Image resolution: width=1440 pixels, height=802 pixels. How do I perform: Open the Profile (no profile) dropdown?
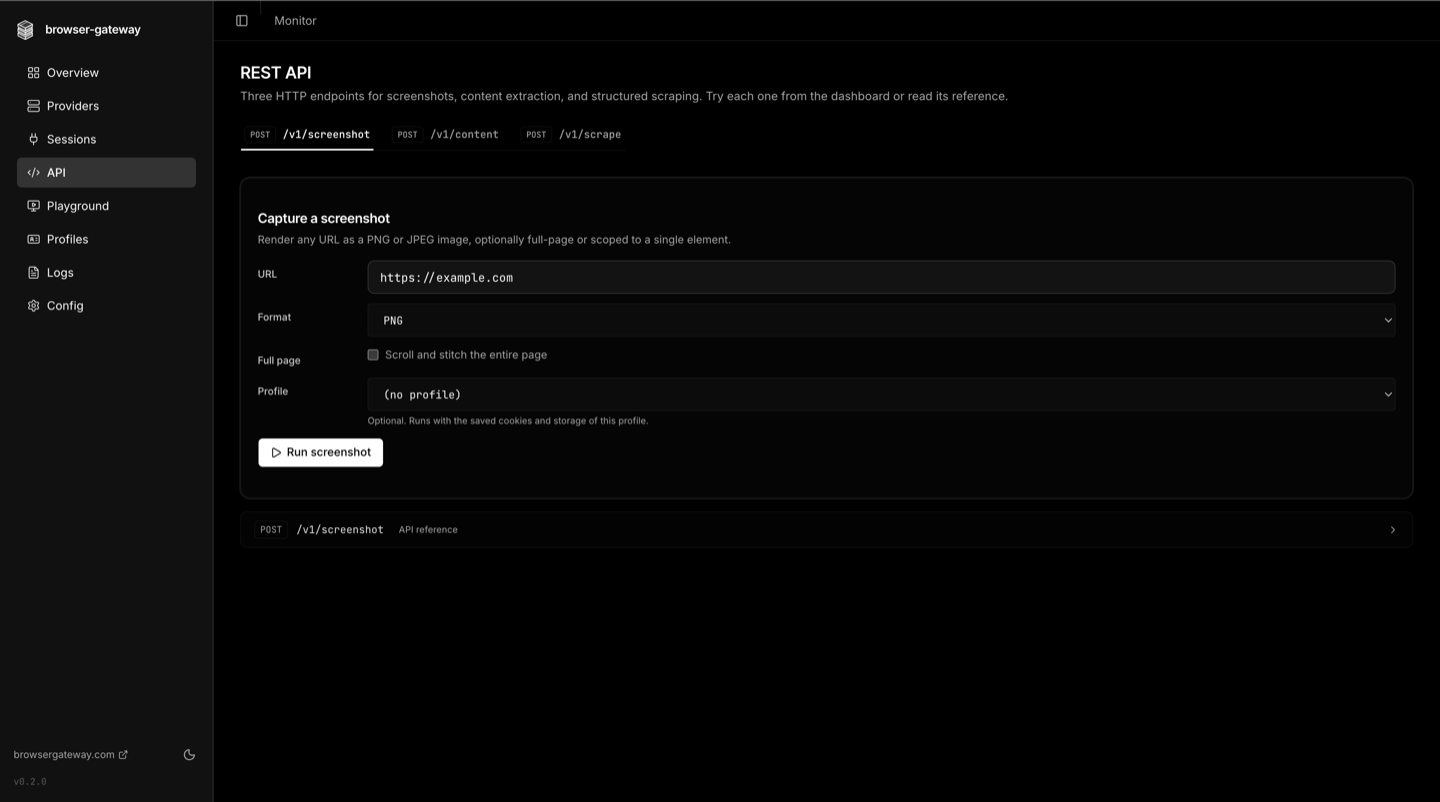(x=881, y=395)
